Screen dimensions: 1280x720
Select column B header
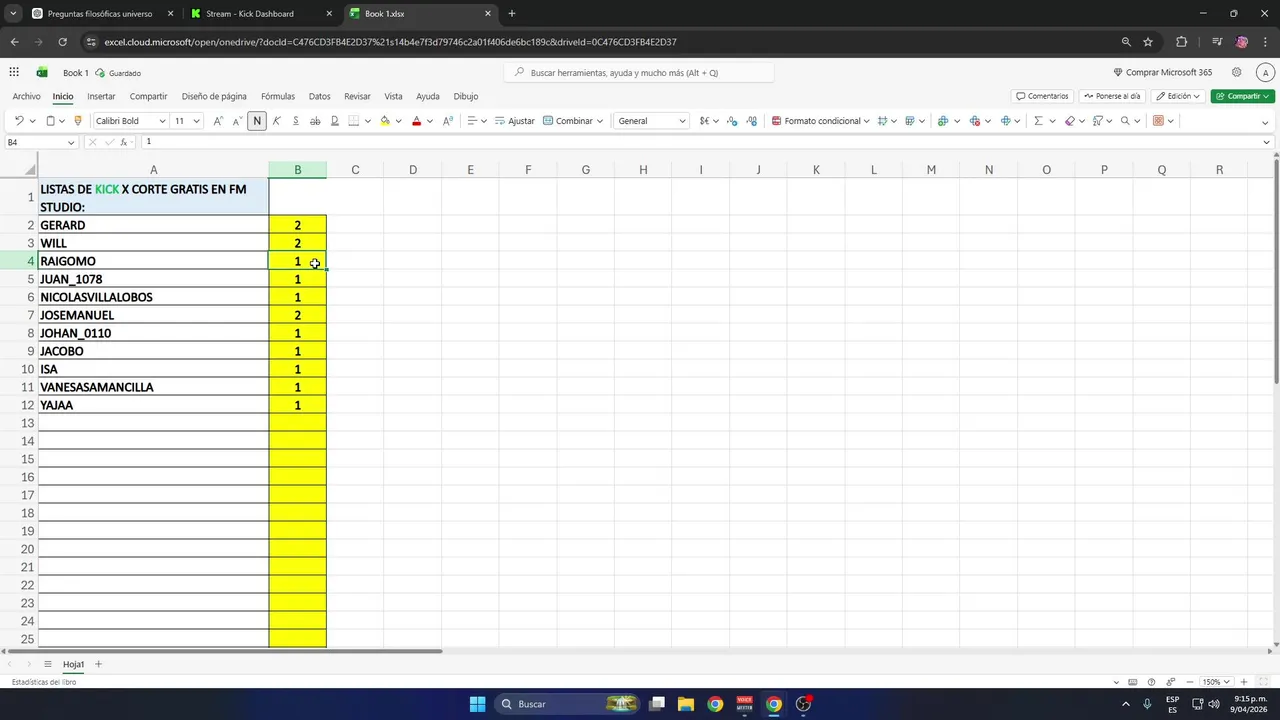pyautogui.click(x=297, y=170)
